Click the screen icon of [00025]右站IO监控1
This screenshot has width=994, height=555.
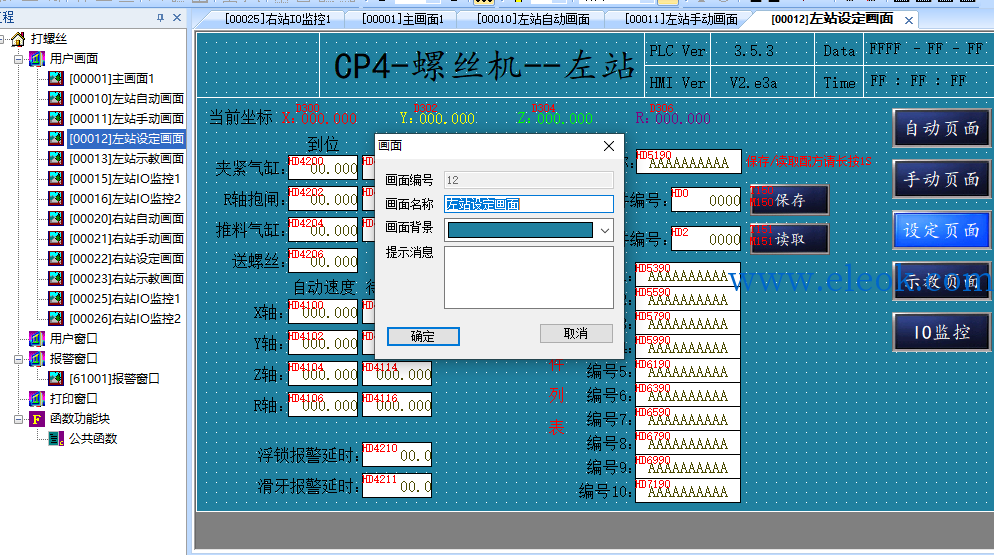[x=56, y=299]
